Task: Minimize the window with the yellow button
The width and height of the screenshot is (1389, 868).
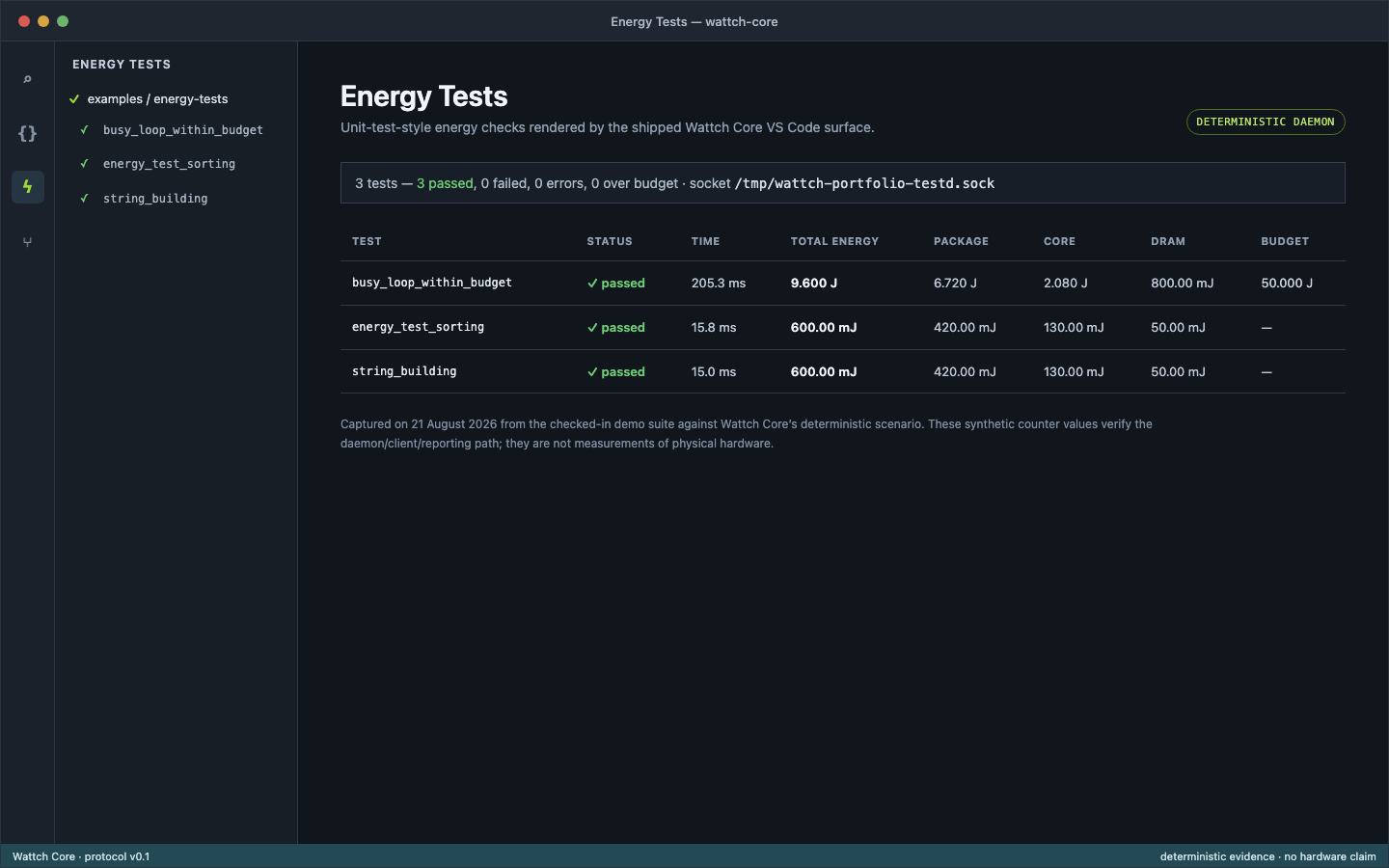Action: click(x=43, y=21)
